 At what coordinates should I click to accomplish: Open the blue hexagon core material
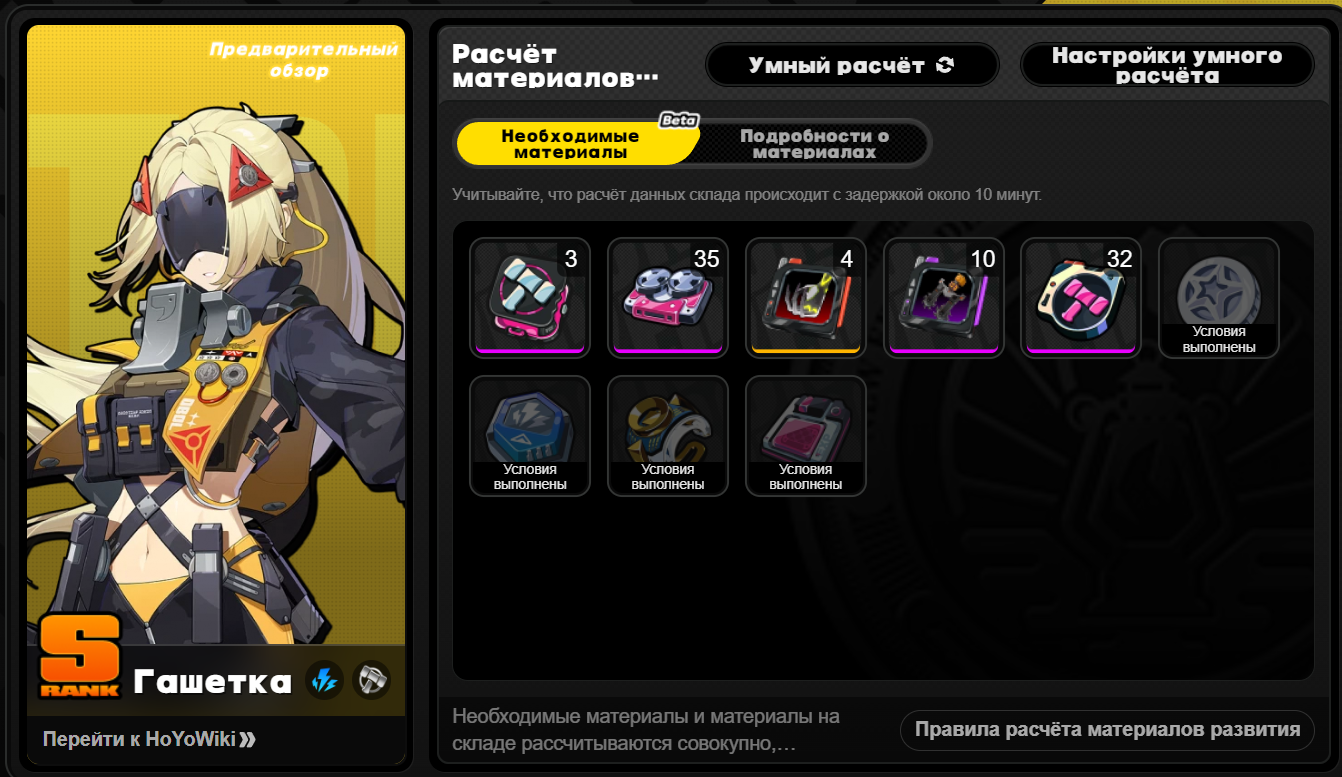click(529, 435)
